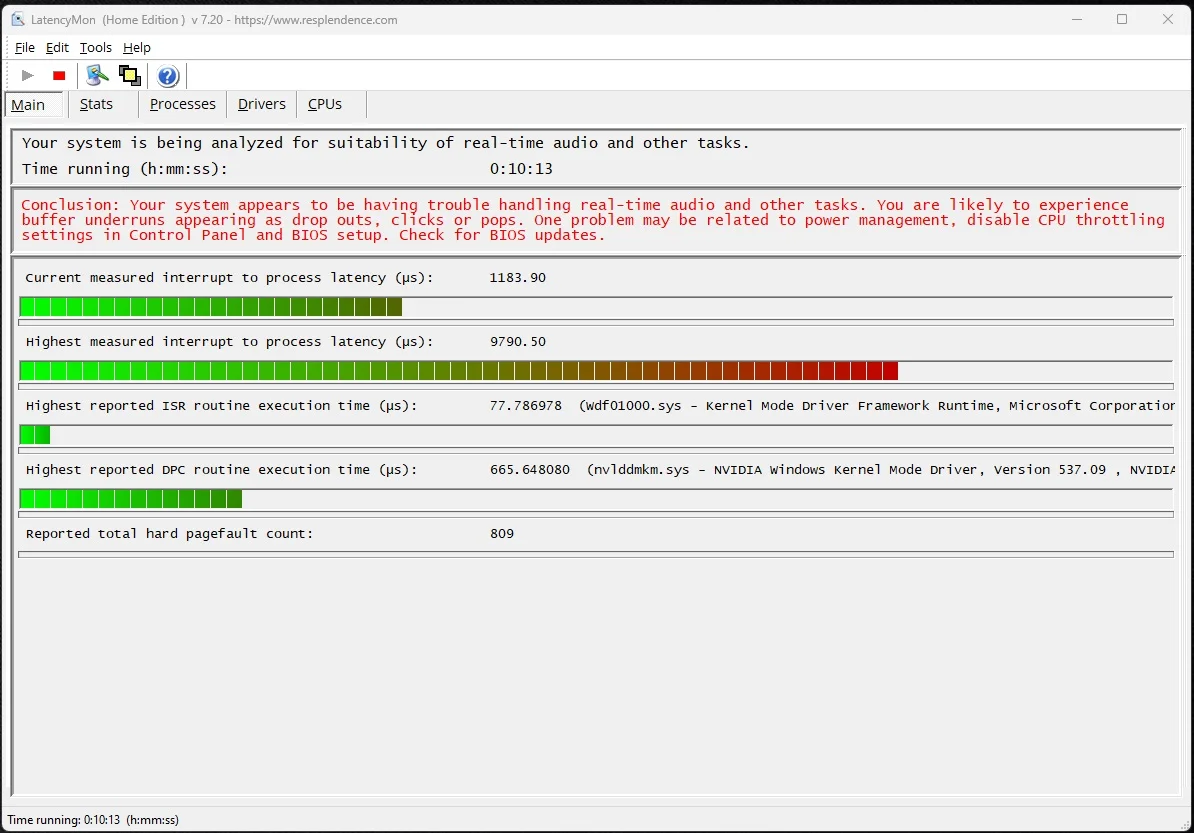Open the Drivers tab
The width and height of the screenshot is (1194, 833).
(x=261, y=104)
